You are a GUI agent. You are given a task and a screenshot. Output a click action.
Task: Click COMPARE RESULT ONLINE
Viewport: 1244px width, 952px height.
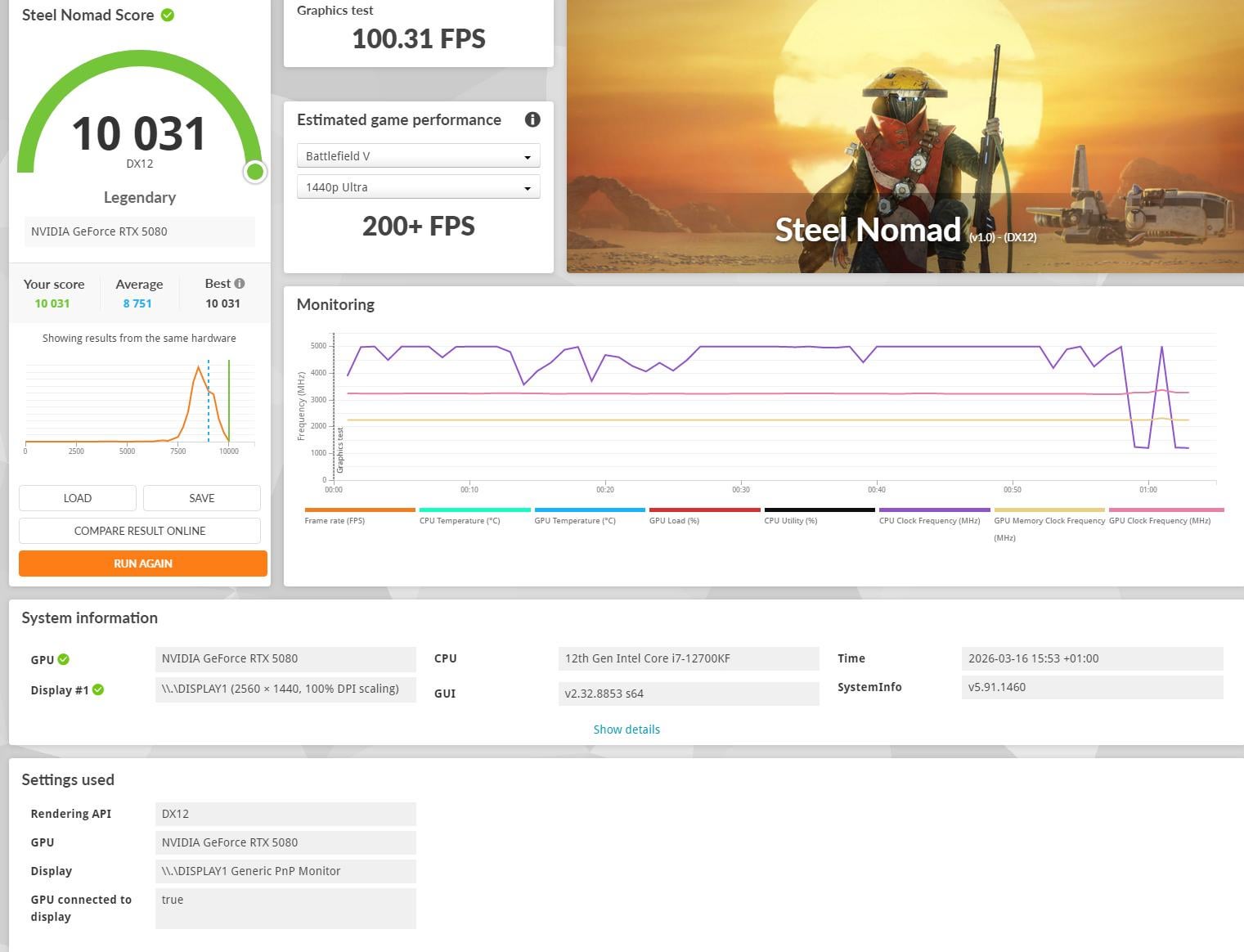140,531
